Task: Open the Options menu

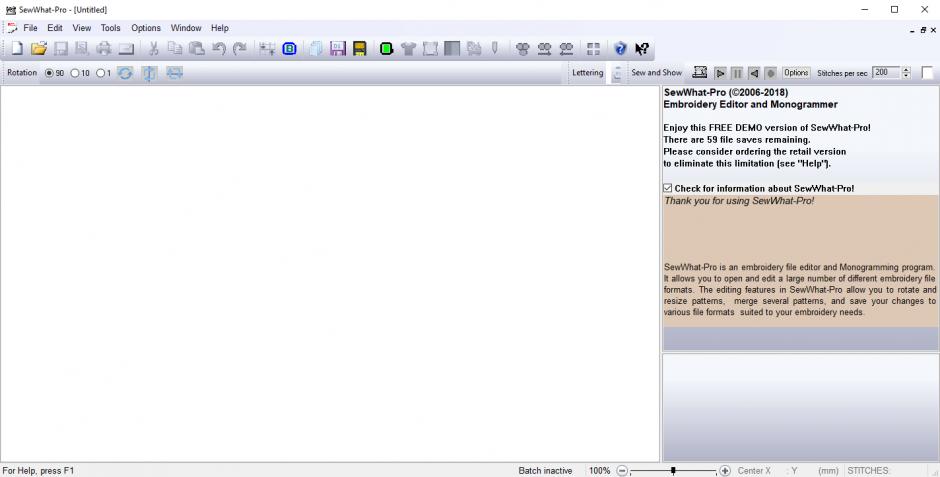Action: tap(146, 28)
